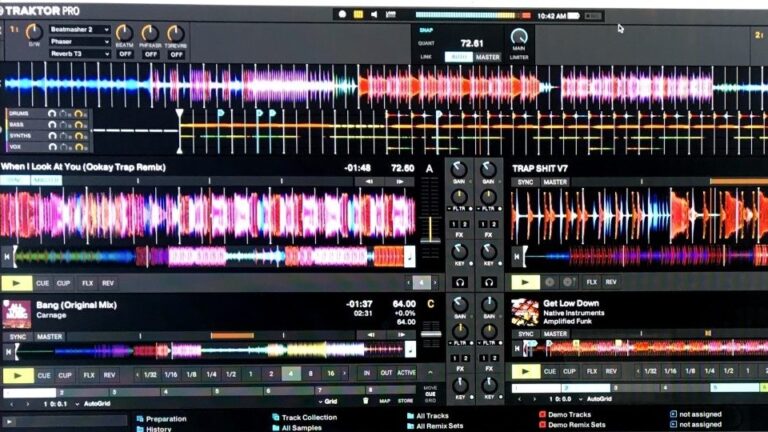Click the speaker audio indicator in header

coord(374,15)
